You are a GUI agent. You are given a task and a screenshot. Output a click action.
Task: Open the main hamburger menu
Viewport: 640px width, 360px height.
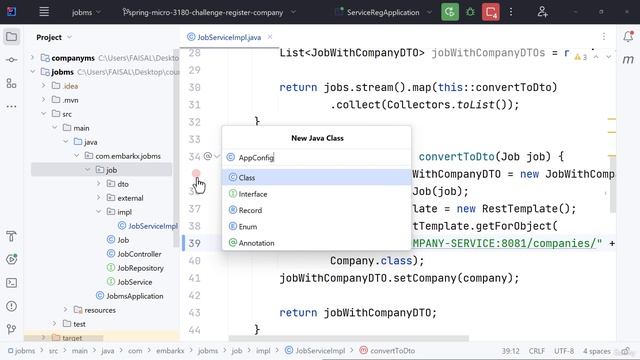(44, 12)
